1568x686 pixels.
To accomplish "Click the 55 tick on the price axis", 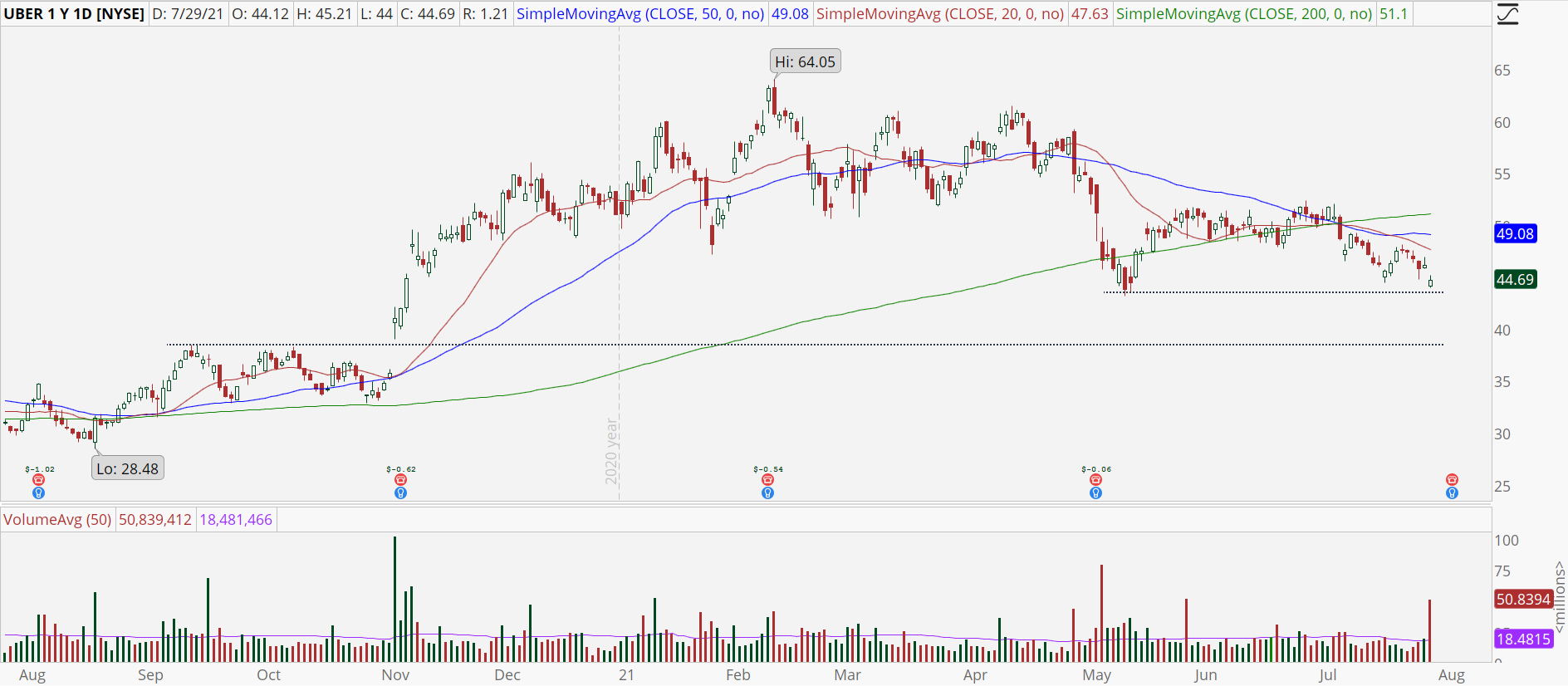I will (x=1502, y=174).
